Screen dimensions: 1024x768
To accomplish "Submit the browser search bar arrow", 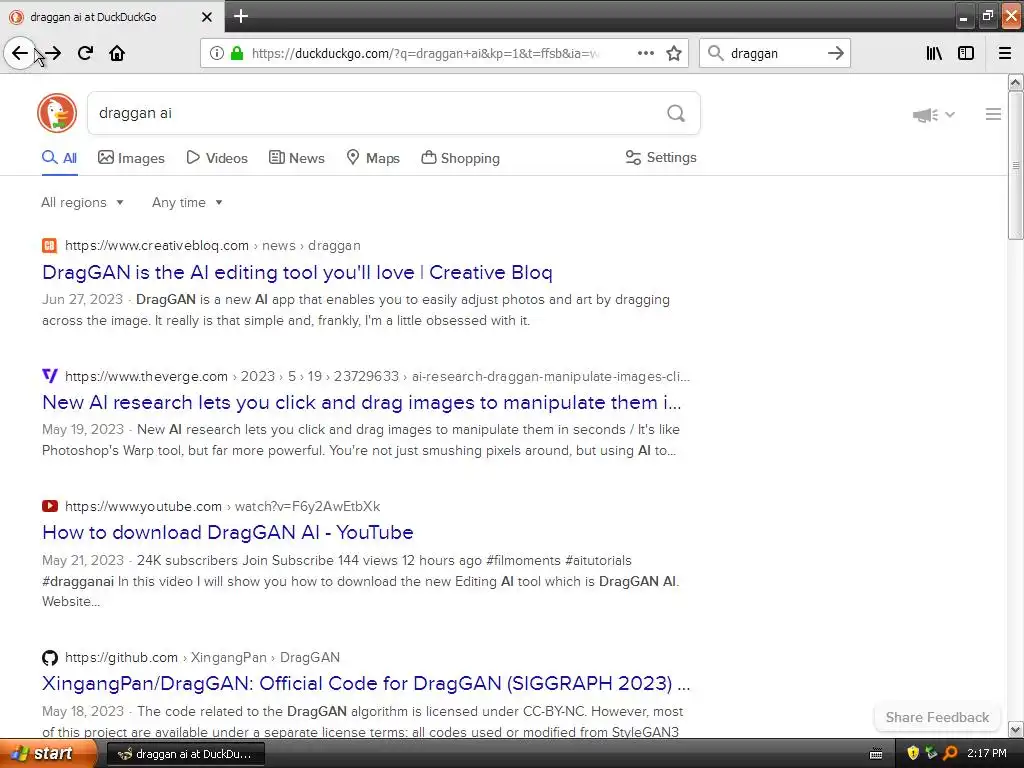I will tap(835, 53).
